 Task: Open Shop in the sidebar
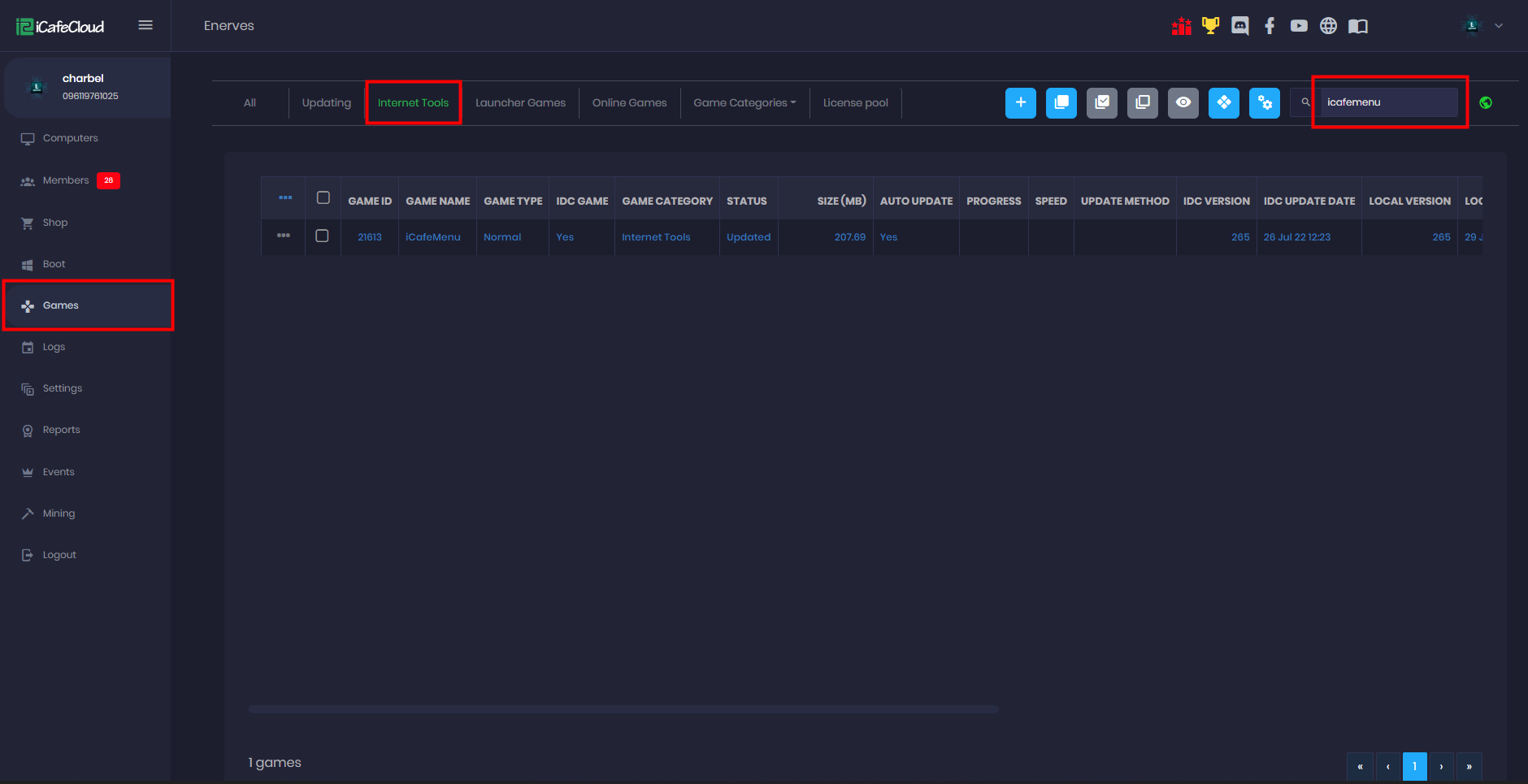tap(85, 223)
